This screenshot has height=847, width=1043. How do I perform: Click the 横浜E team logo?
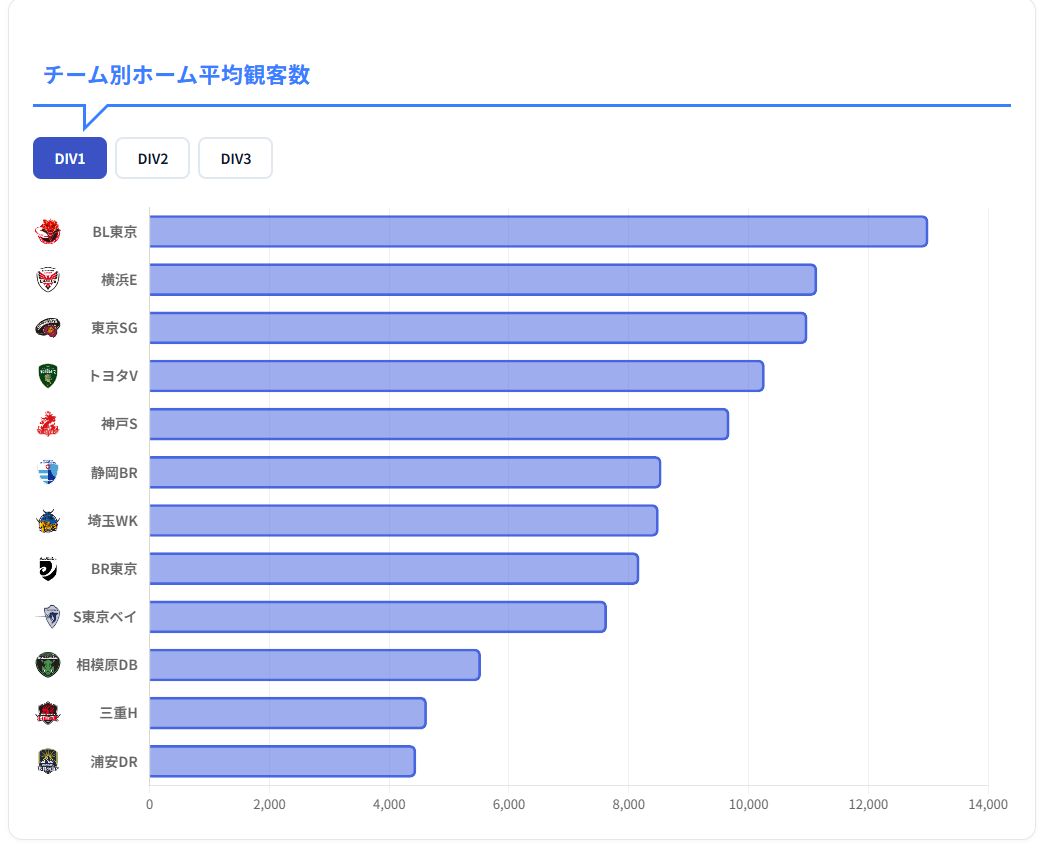[x=48, y=280]
